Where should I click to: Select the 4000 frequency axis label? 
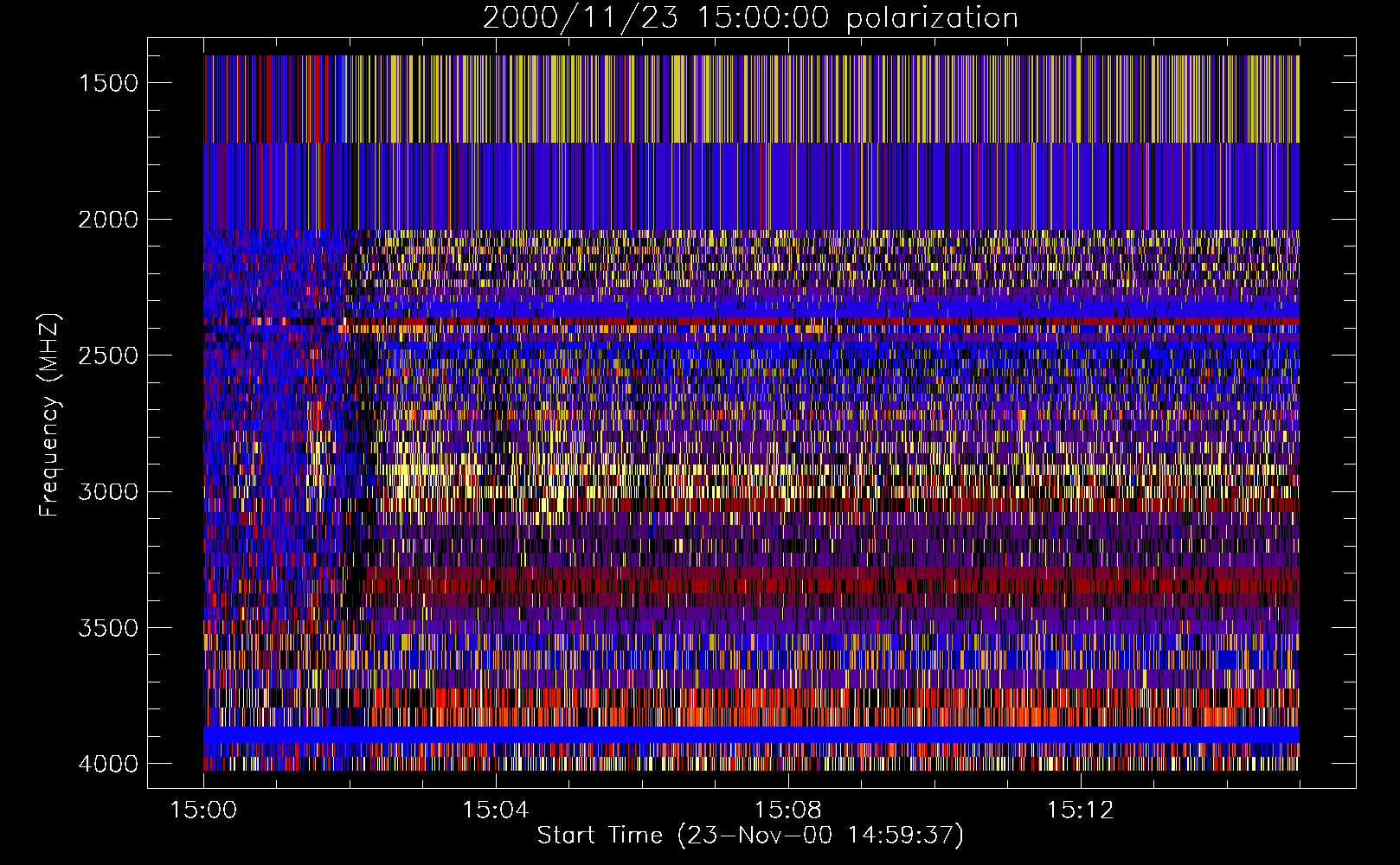(108, 764)
